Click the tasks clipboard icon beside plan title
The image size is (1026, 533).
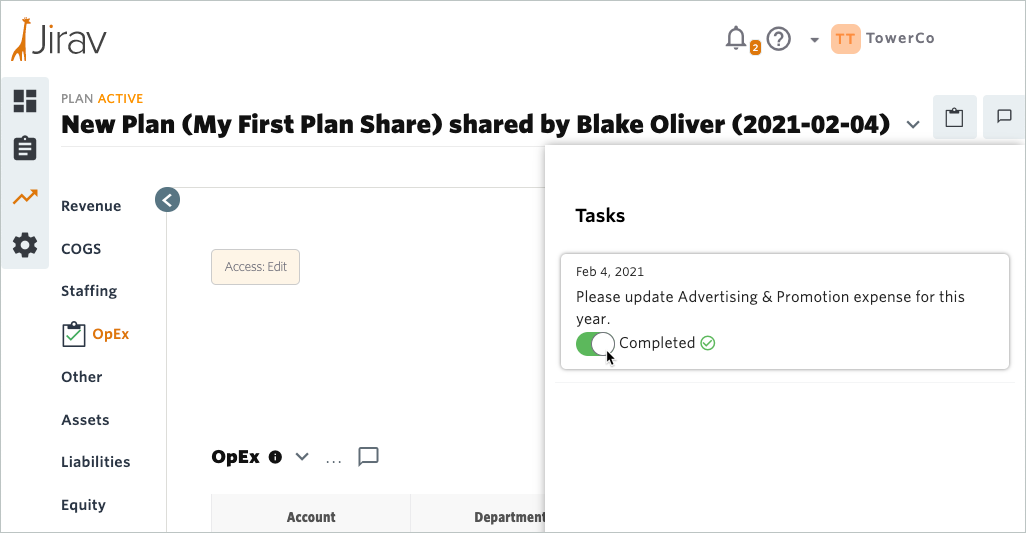coord(954,117)
